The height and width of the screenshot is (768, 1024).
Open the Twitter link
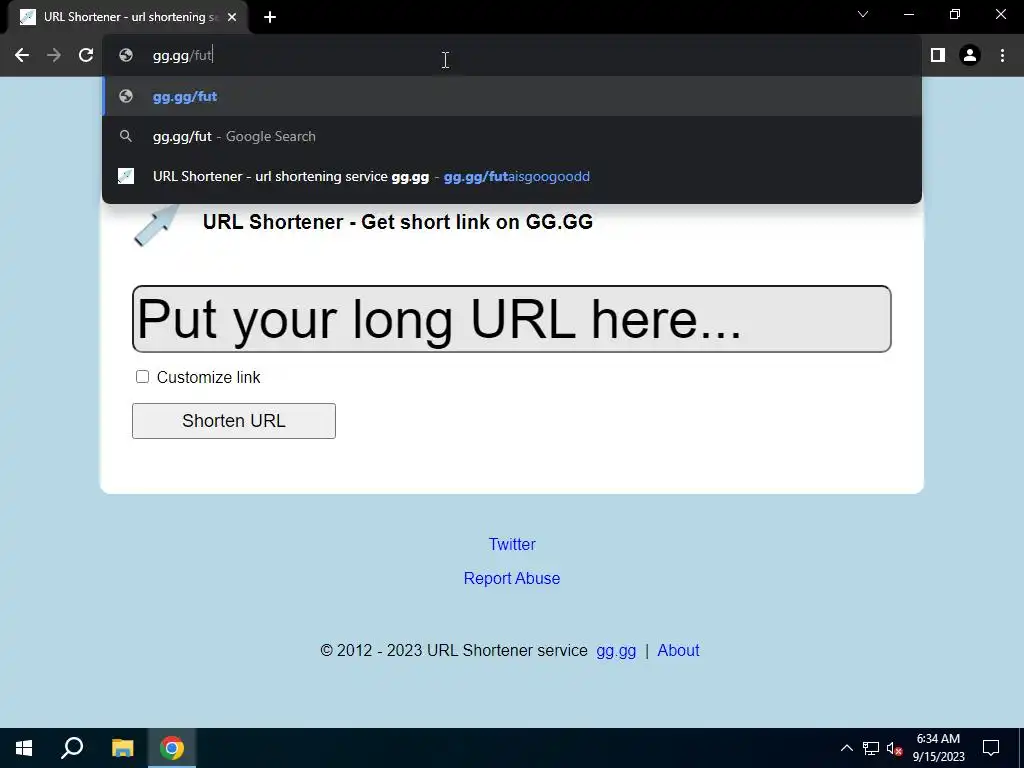pos(512,544)
